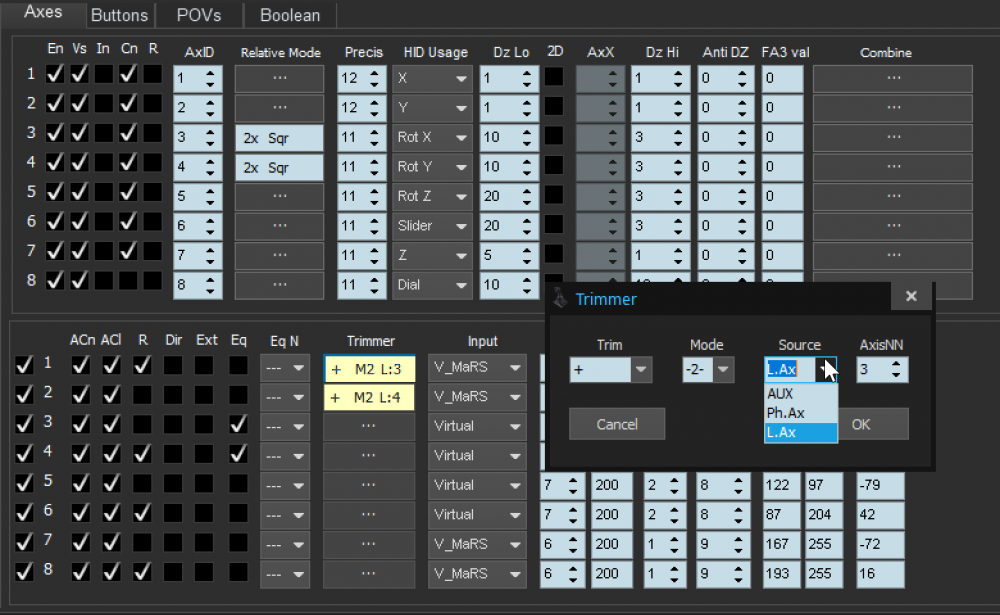Open the Boolean tab
This screenshot has height=615, width=1000.
pyautogui.click(x=290, y=15)
